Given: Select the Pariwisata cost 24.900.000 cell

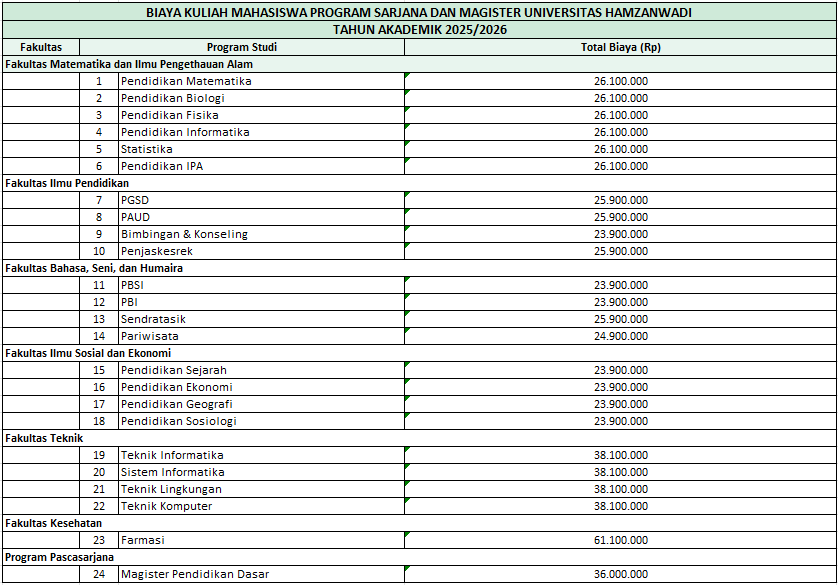Looking at the screenshot, I should click(620, 336).
